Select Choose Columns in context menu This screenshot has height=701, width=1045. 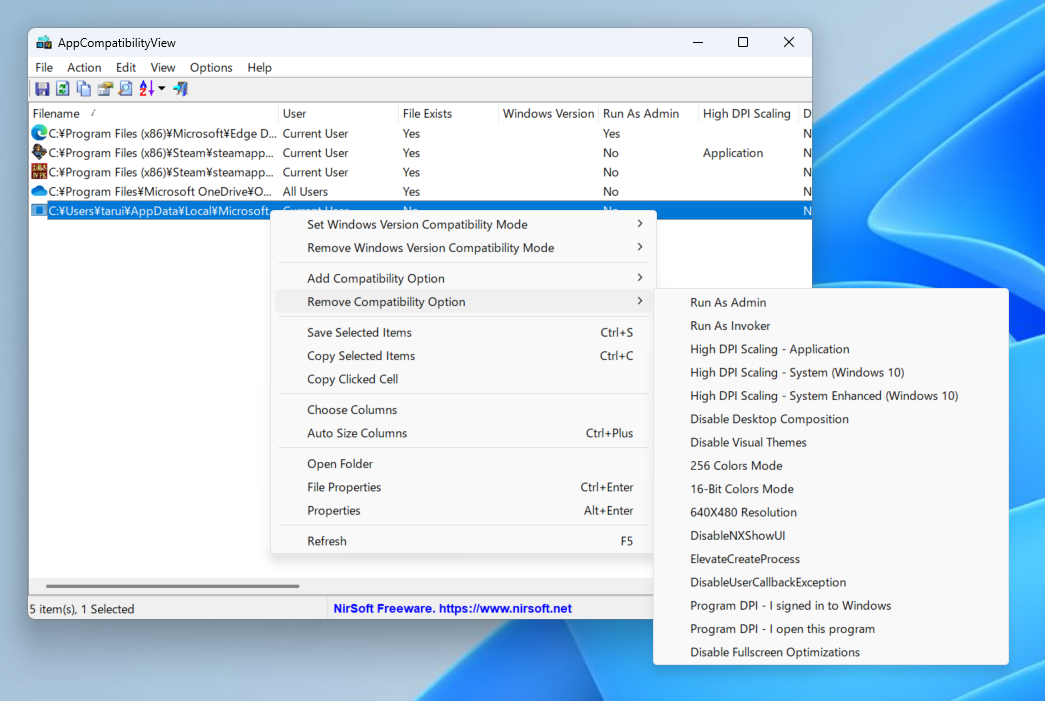pyautogui.click(x=463, y=410)
